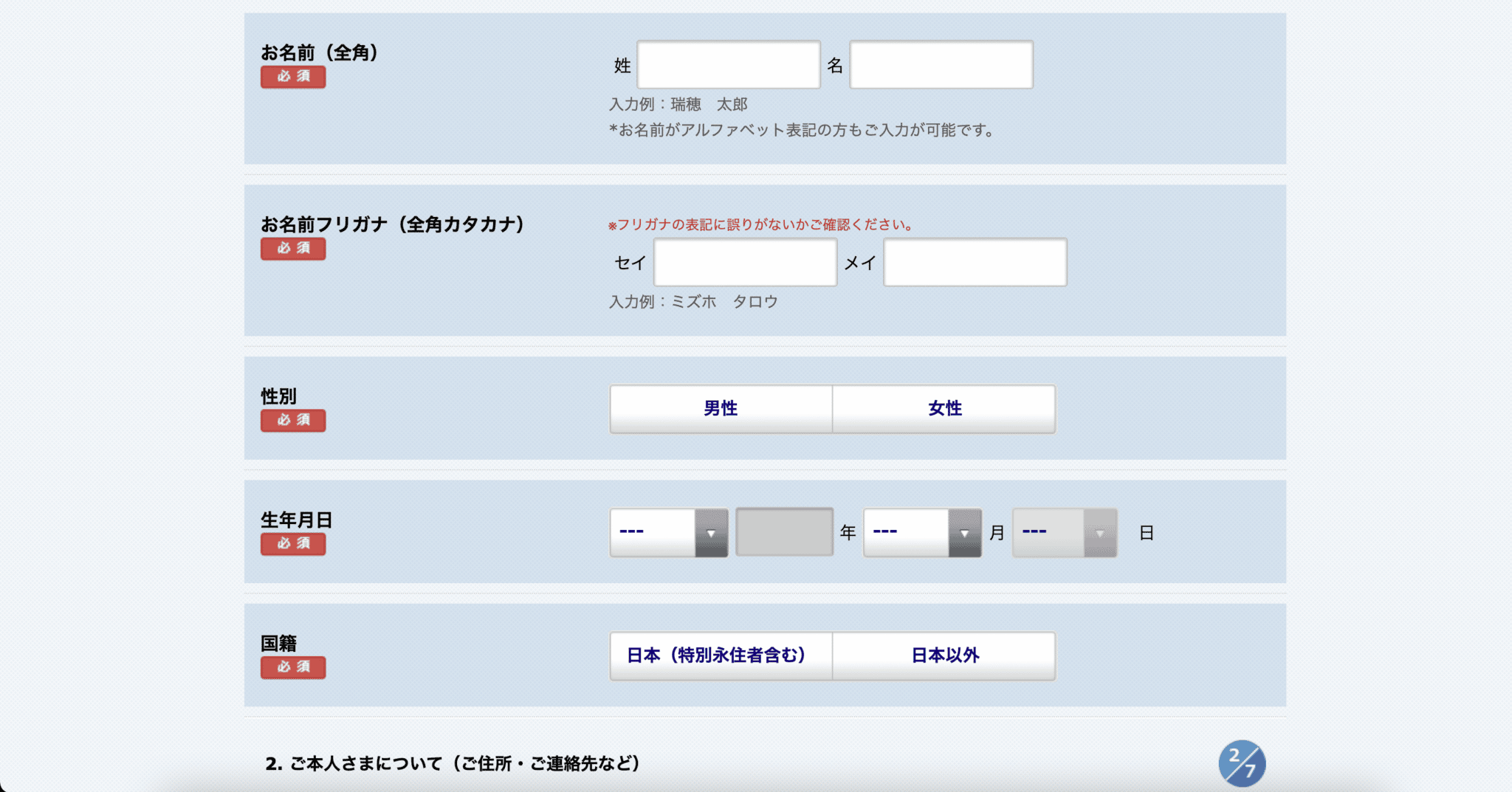Click the 入力例：ミズホ タロウ hint text
Viewport: 1512px width, 792px height.
(693, 302)
